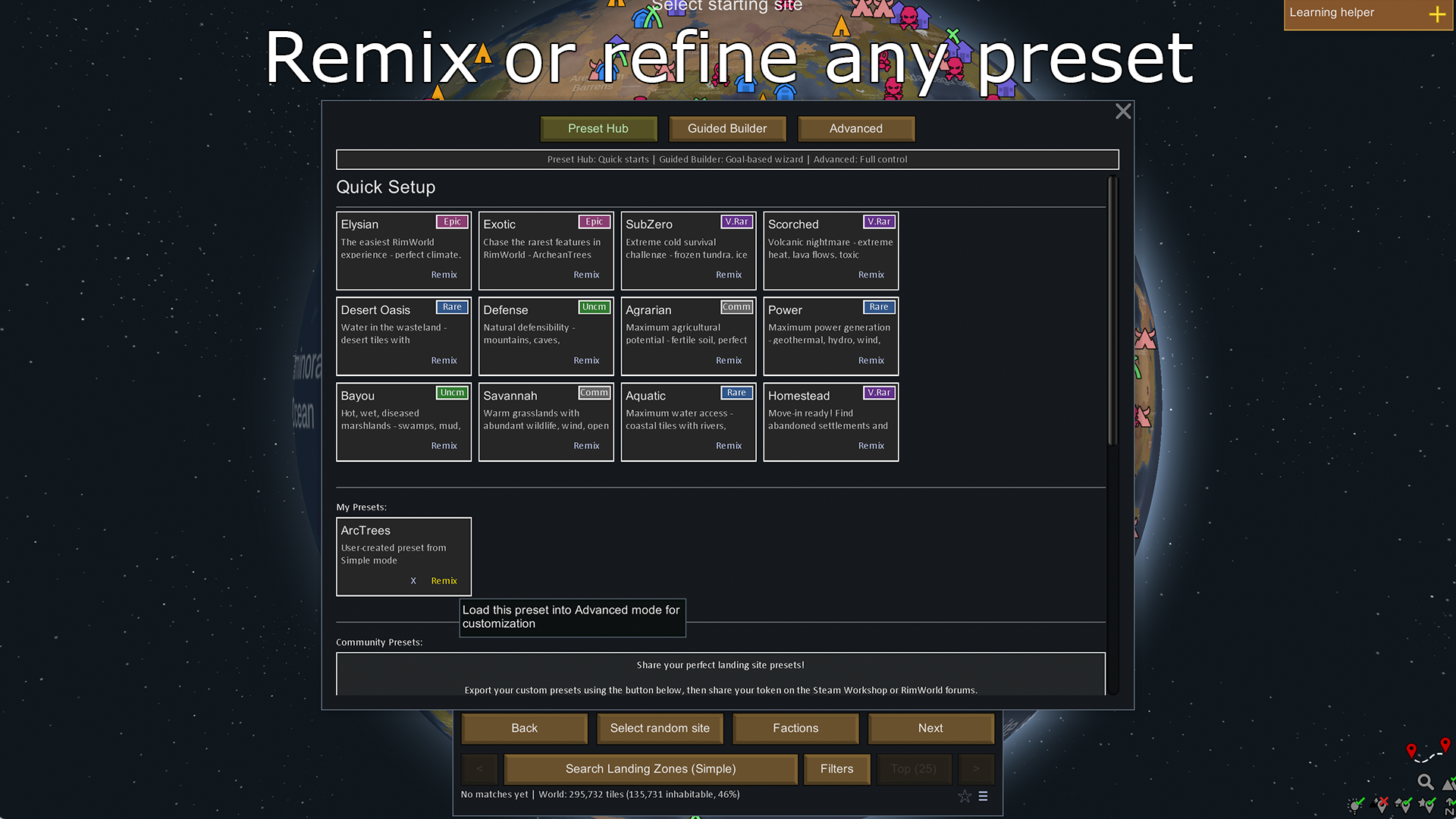Select the Exotic preset card title
Image resolution: width=1456 pixels, height=819 pixels.
(500, 224)
